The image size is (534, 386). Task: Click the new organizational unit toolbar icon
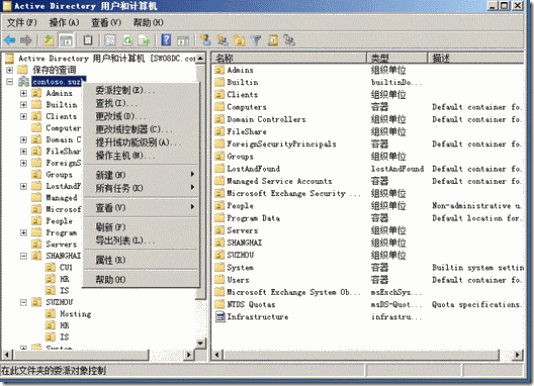(x=239, y=40)
